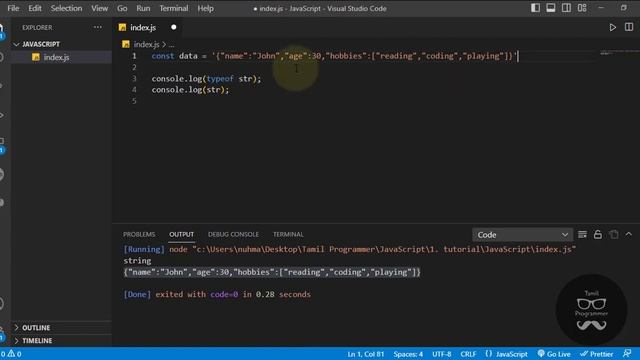This screenshot has height=360, width=640.
Task: Switch to the OUTPUT tab
Action: [181, 234]
